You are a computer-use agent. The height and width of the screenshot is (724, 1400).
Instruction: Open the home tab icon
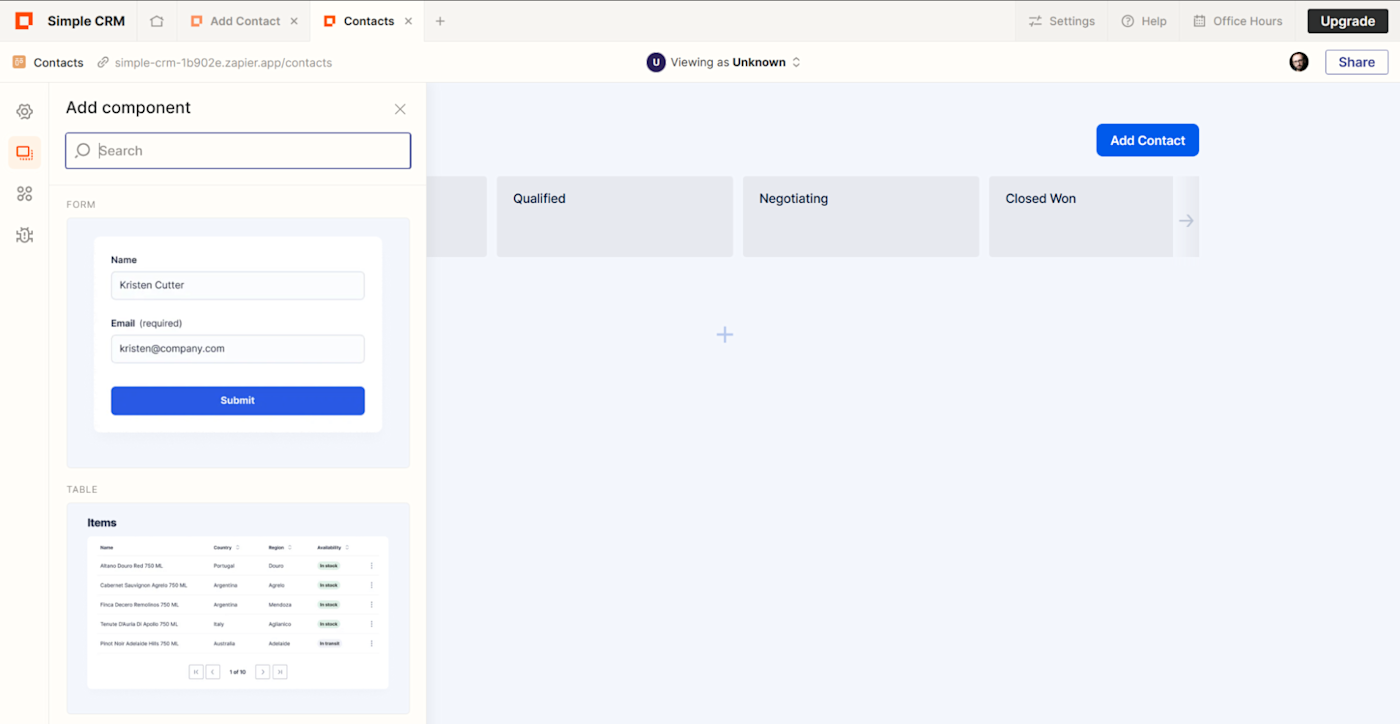pyautogui.click(x=156, y=21)
